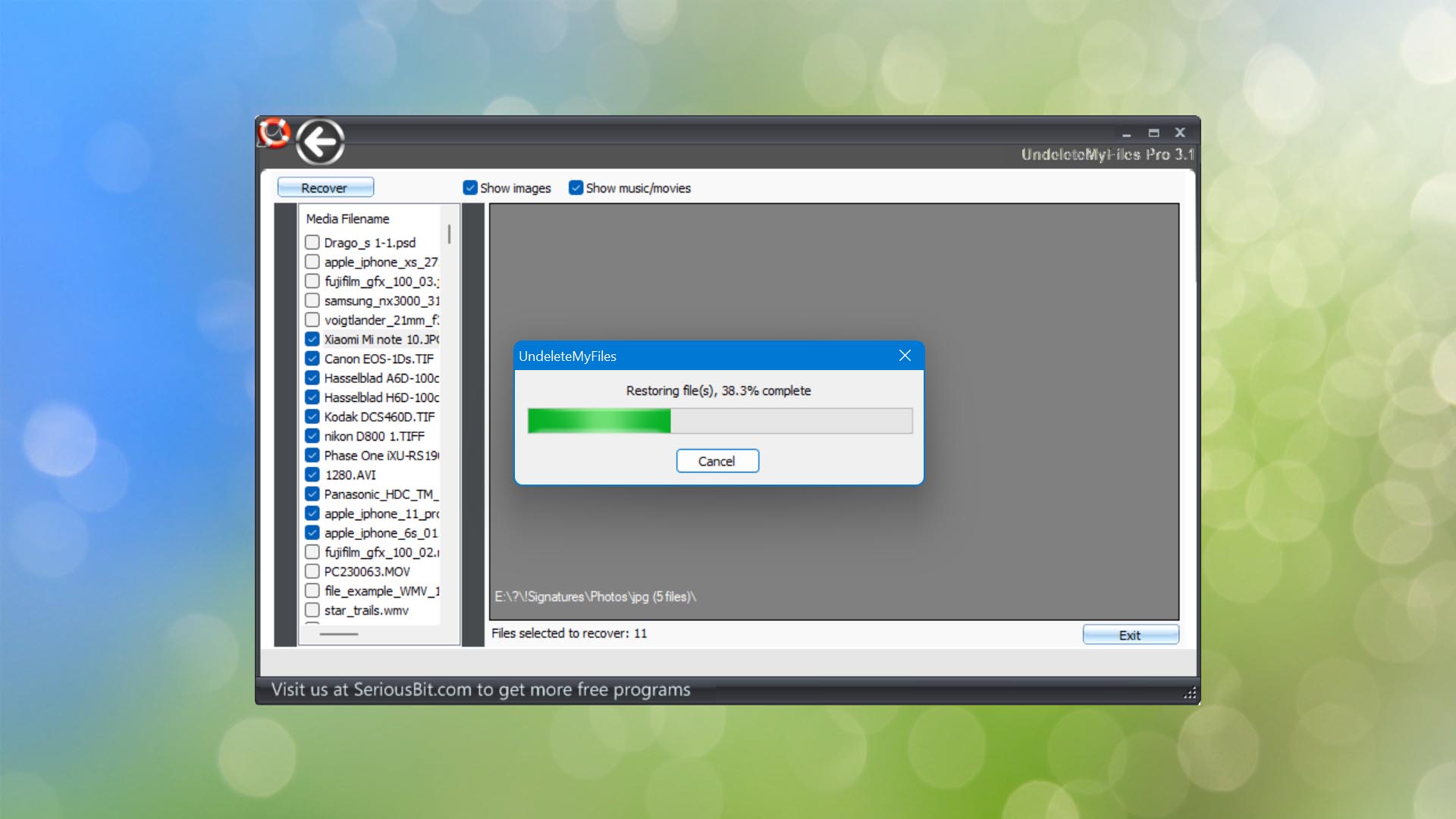Uncheck the Phase One iXU-RS19 checkbox

pyautogui.click(x=312, y=455)
